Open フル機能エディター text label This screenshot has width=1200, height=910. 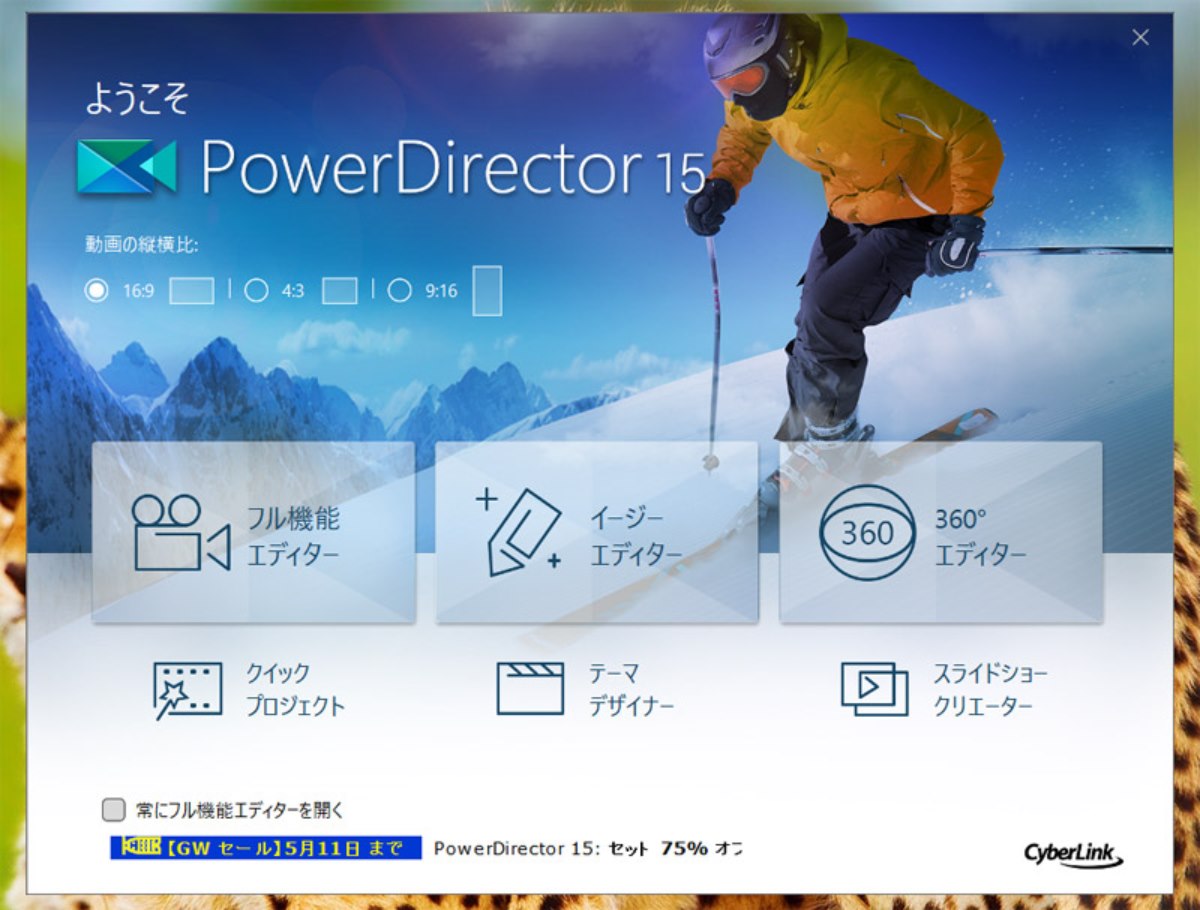click(x=293, y=536)
